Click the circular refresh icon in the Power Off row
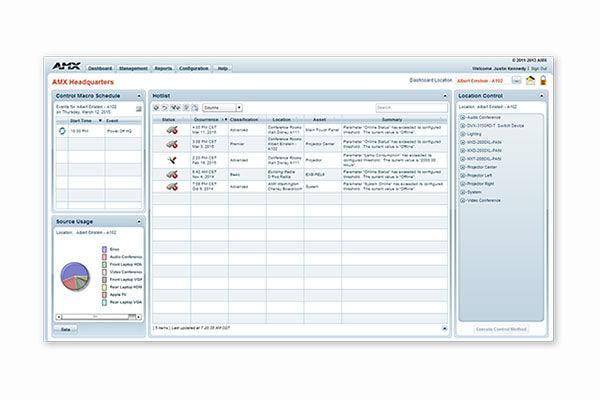 (62, 131)
